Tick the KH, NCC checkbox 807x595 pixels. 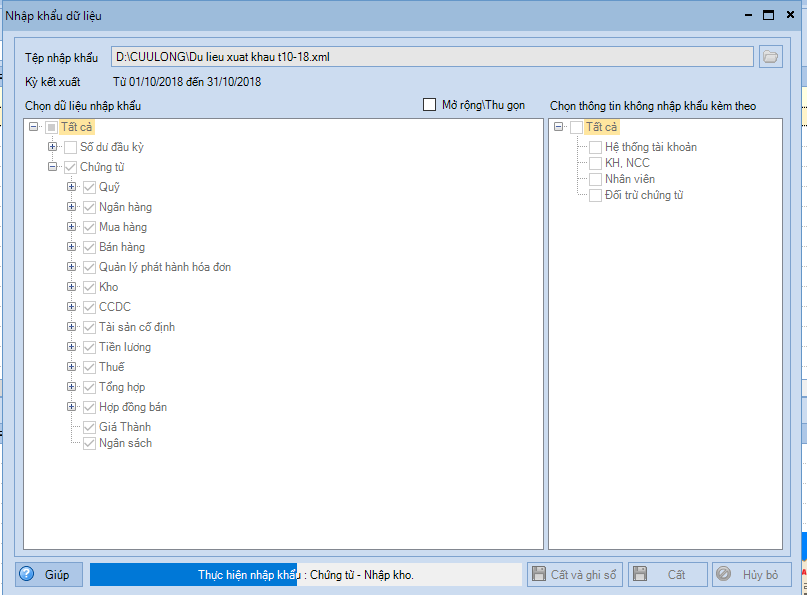tap(595, 163)
